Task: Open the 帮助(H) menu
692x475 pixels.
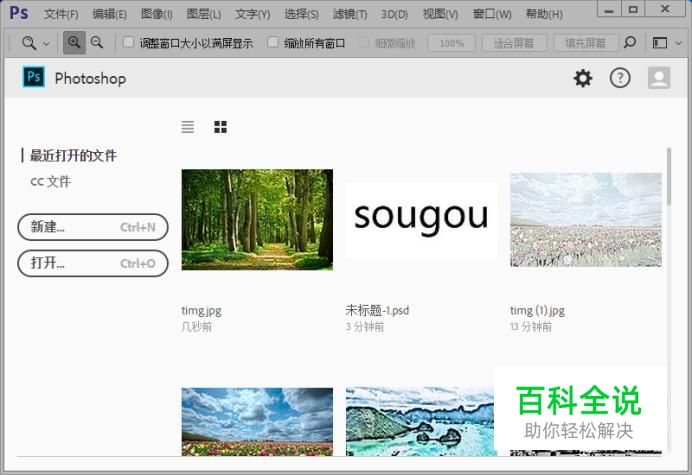Action: 544,14
